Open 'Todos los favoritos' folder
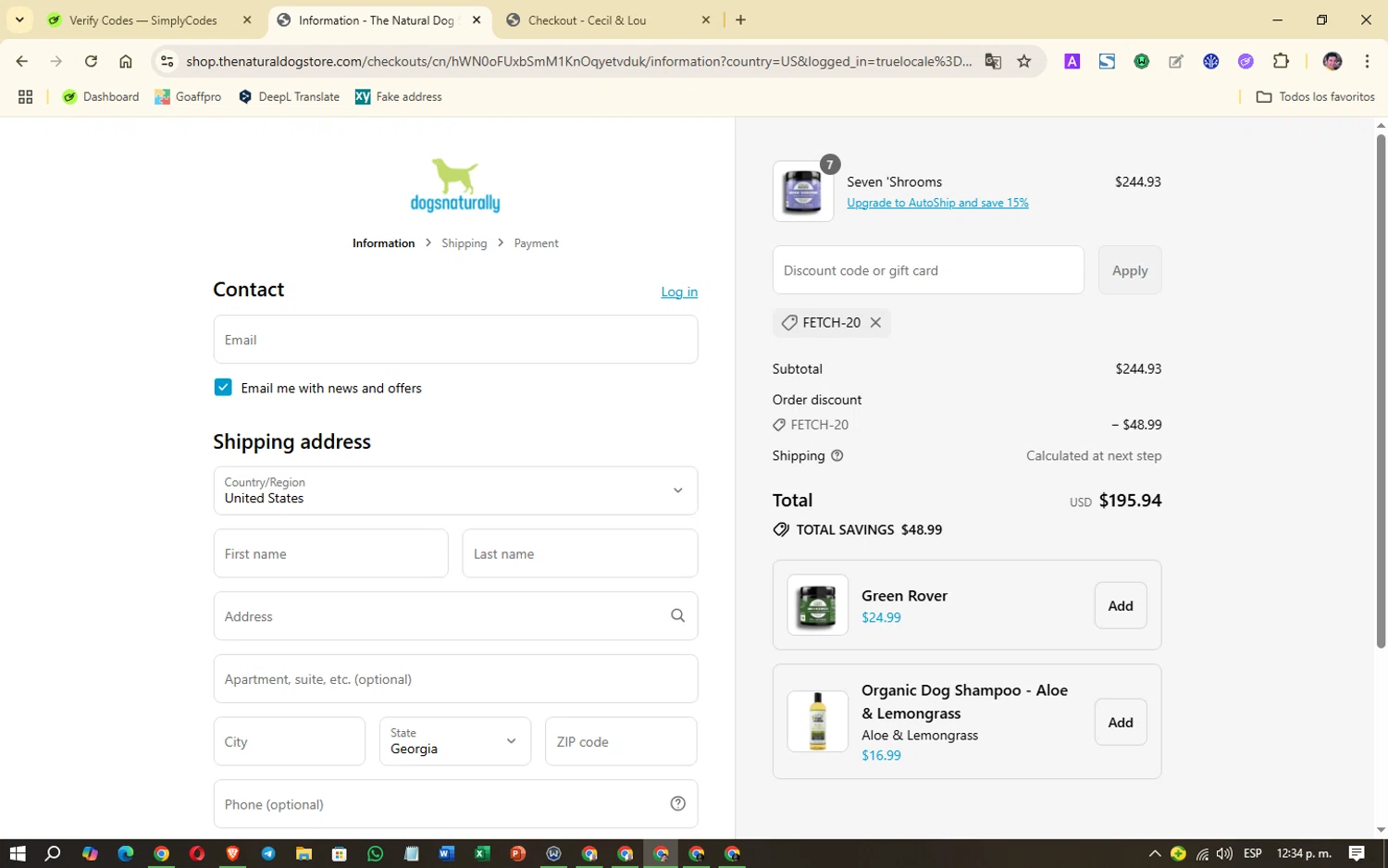Image resolution: width=1388 pixels, height=868 pixels. [1315, 96]
